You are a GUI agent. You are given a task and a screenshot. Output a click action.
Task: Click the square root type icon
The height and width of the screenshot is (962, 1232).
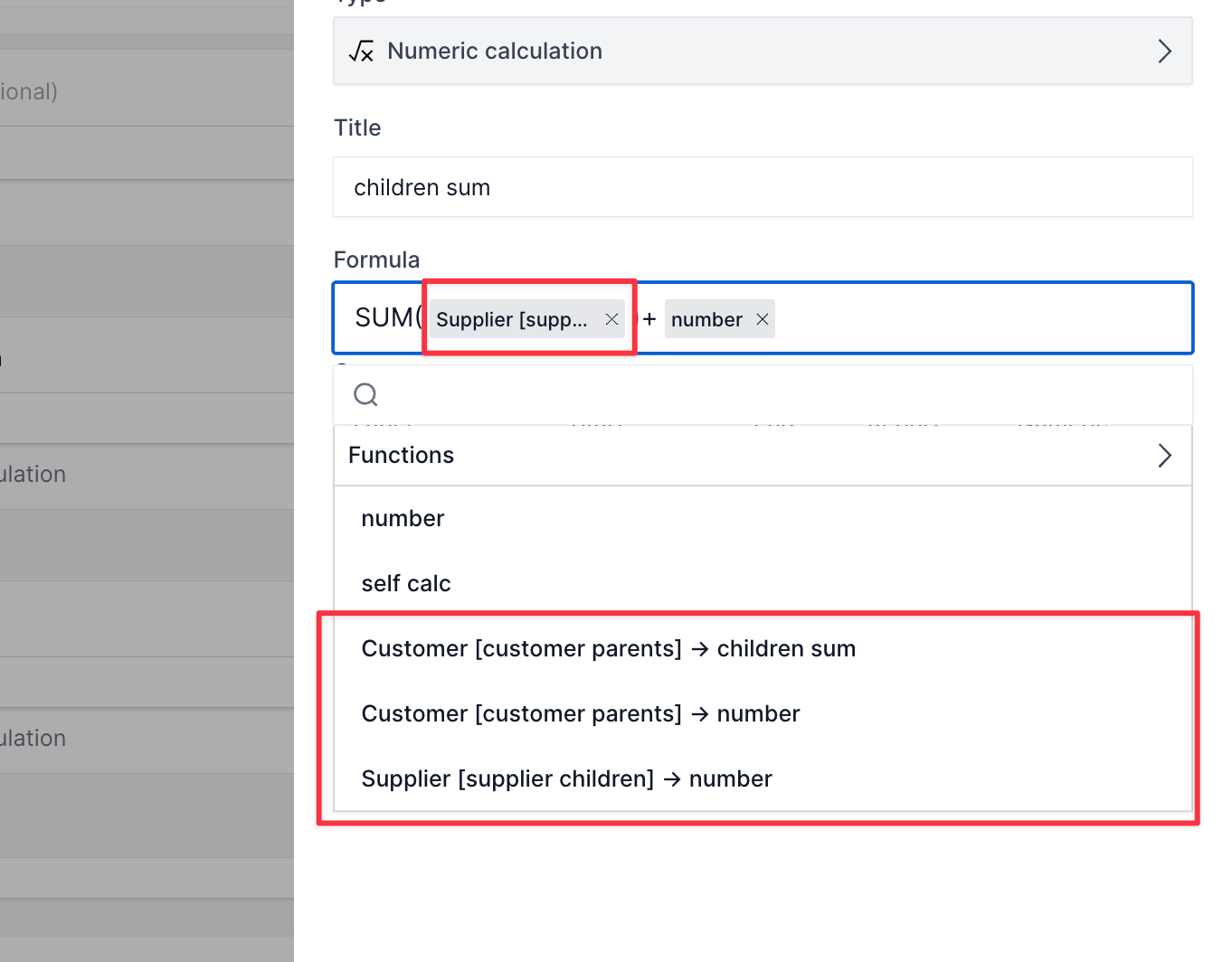coord(361,52)
